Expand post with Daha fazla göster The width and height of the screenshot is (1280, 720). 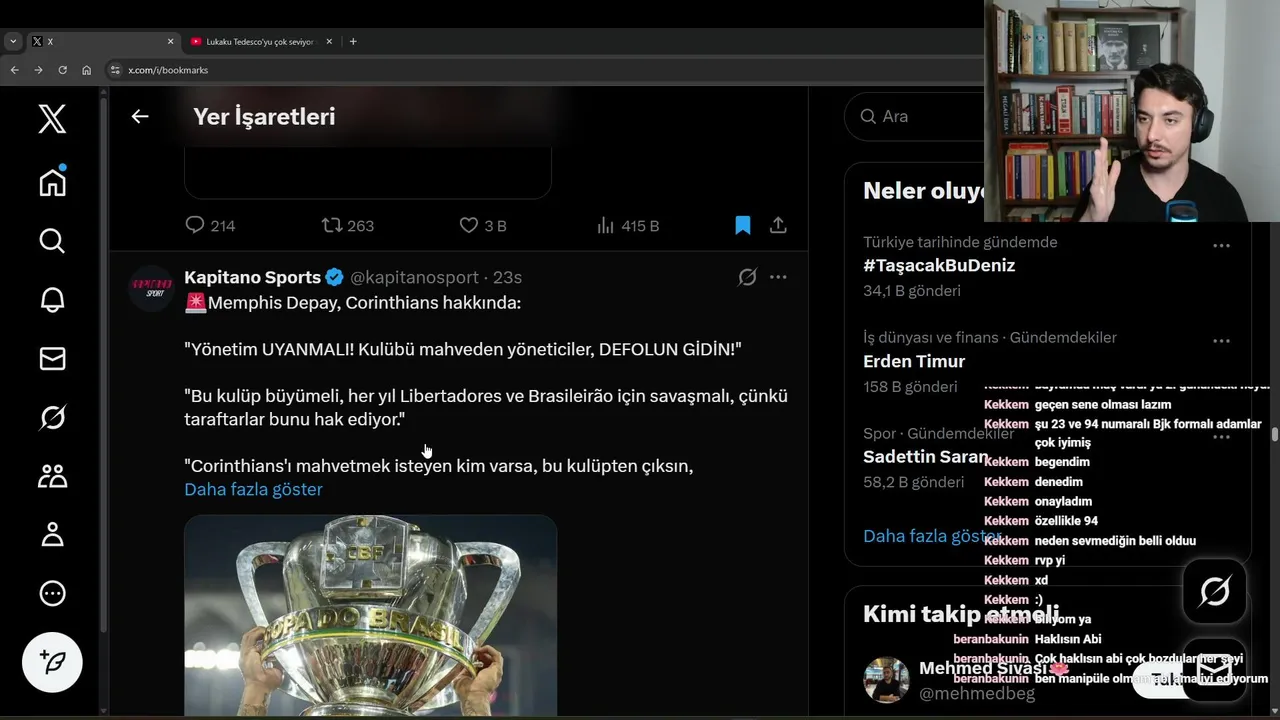pos(253,489)
